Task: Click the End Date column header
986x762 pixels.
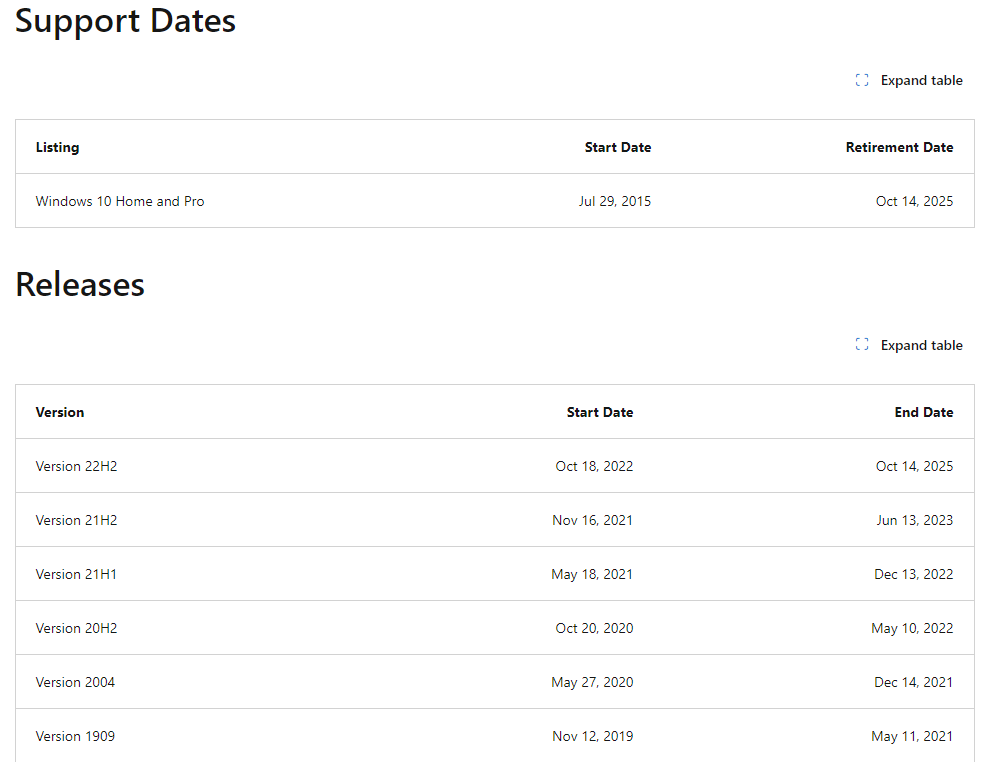Action: coord(923,412)
